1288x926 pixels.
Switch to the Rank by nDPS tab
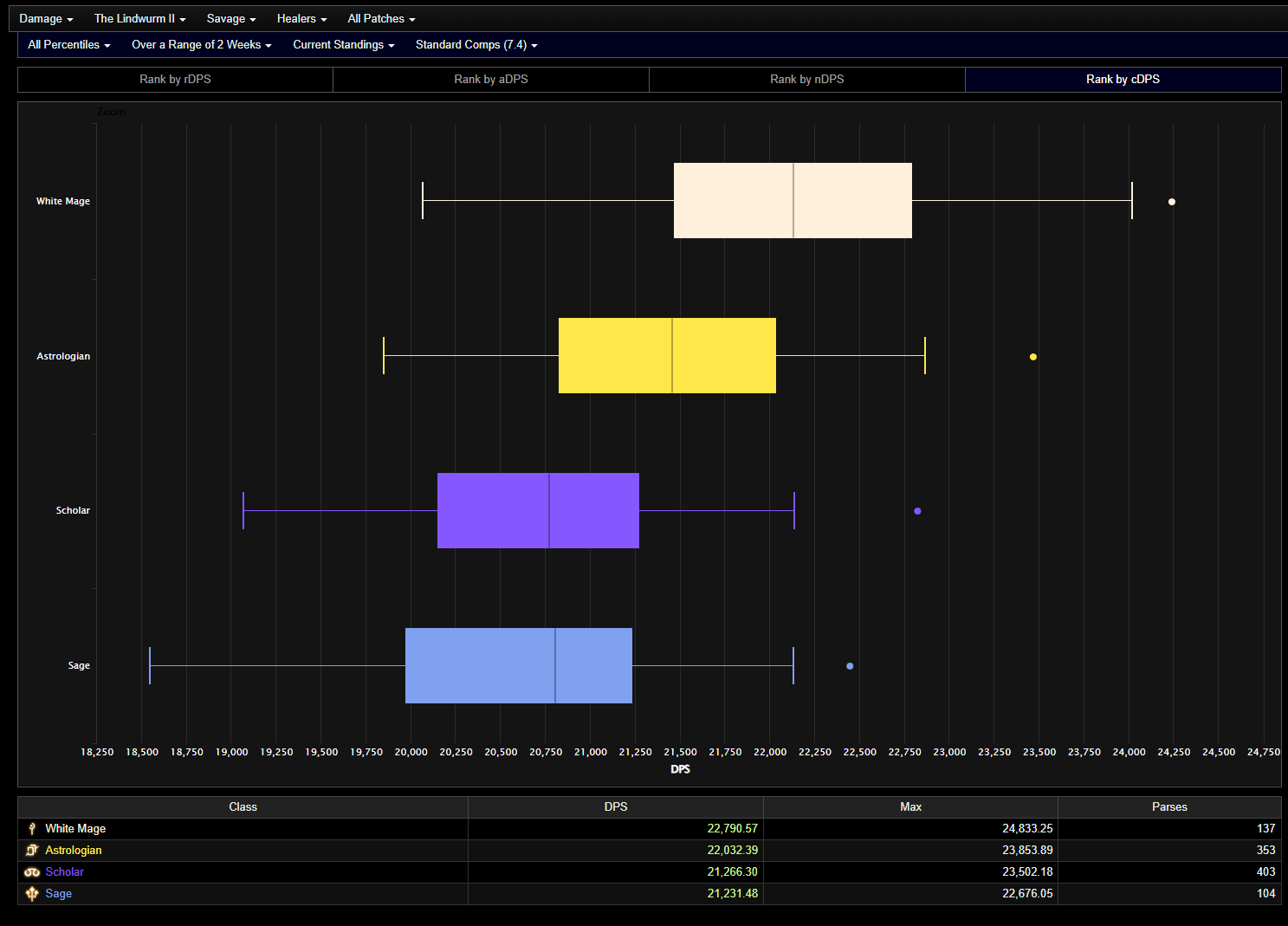click(x=807, y=80)
